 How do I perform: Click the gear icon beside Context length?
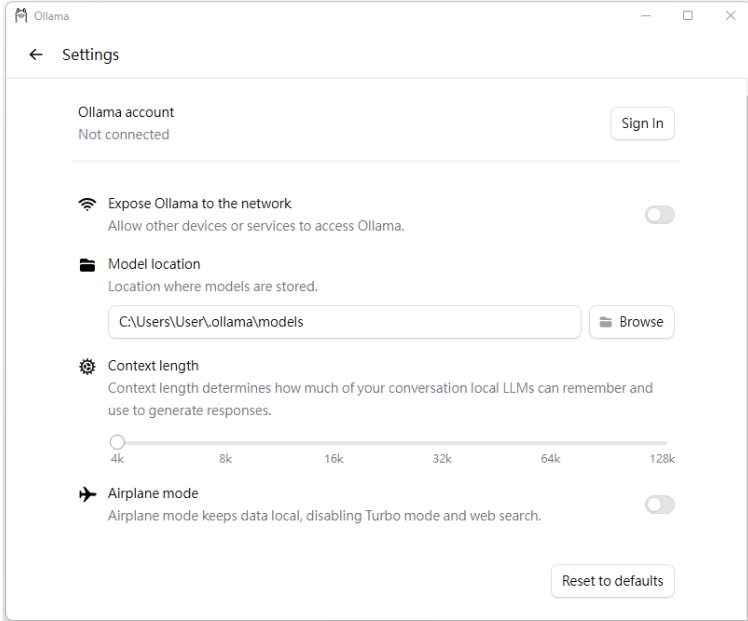coord(88,366)
